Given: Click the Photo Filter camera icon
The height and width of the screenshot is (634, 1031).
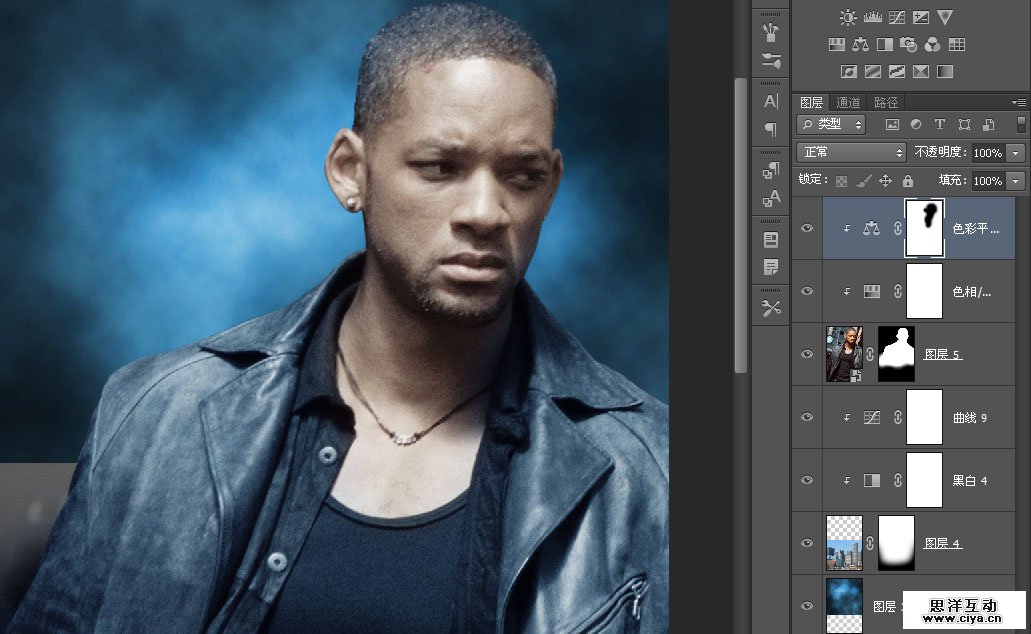Looking at the screenshot, I should [908, 44].
